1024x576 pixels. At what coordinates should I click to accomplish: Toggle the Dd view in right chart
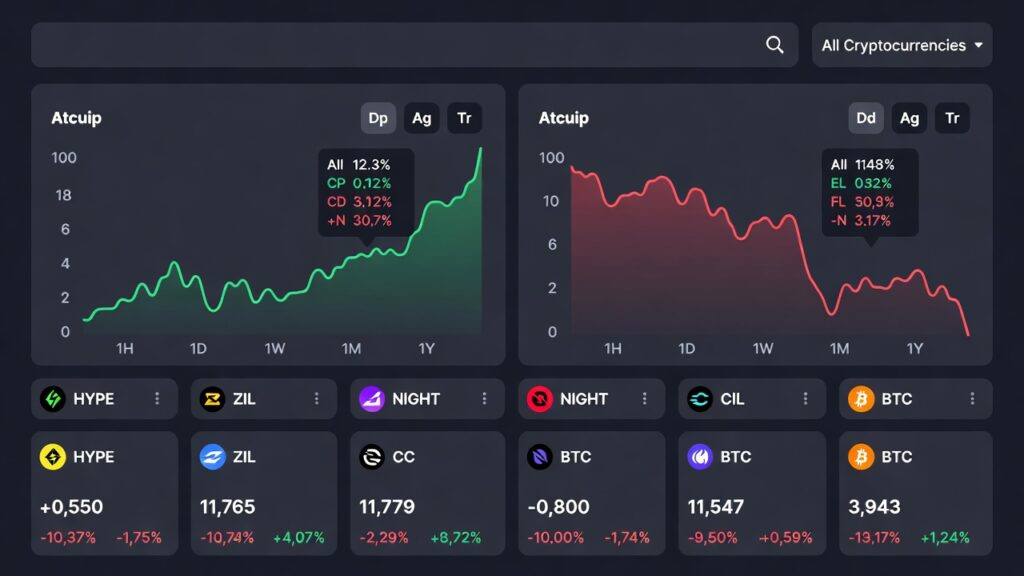(x=866, y=118)
